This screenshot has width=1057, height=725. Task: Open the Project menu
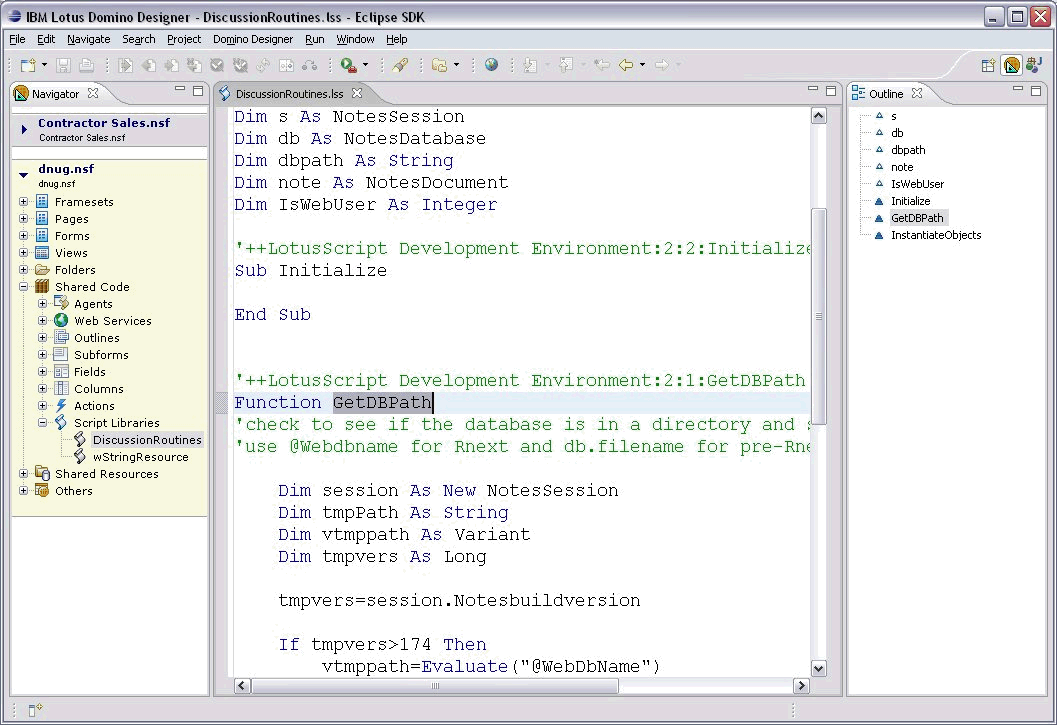184,39
